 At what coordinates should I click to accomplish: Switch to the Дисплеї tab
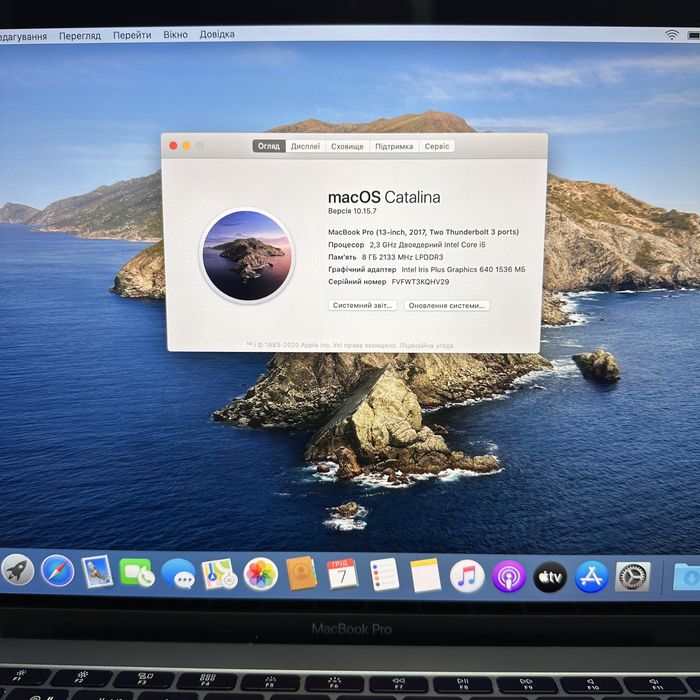(305, 146)
